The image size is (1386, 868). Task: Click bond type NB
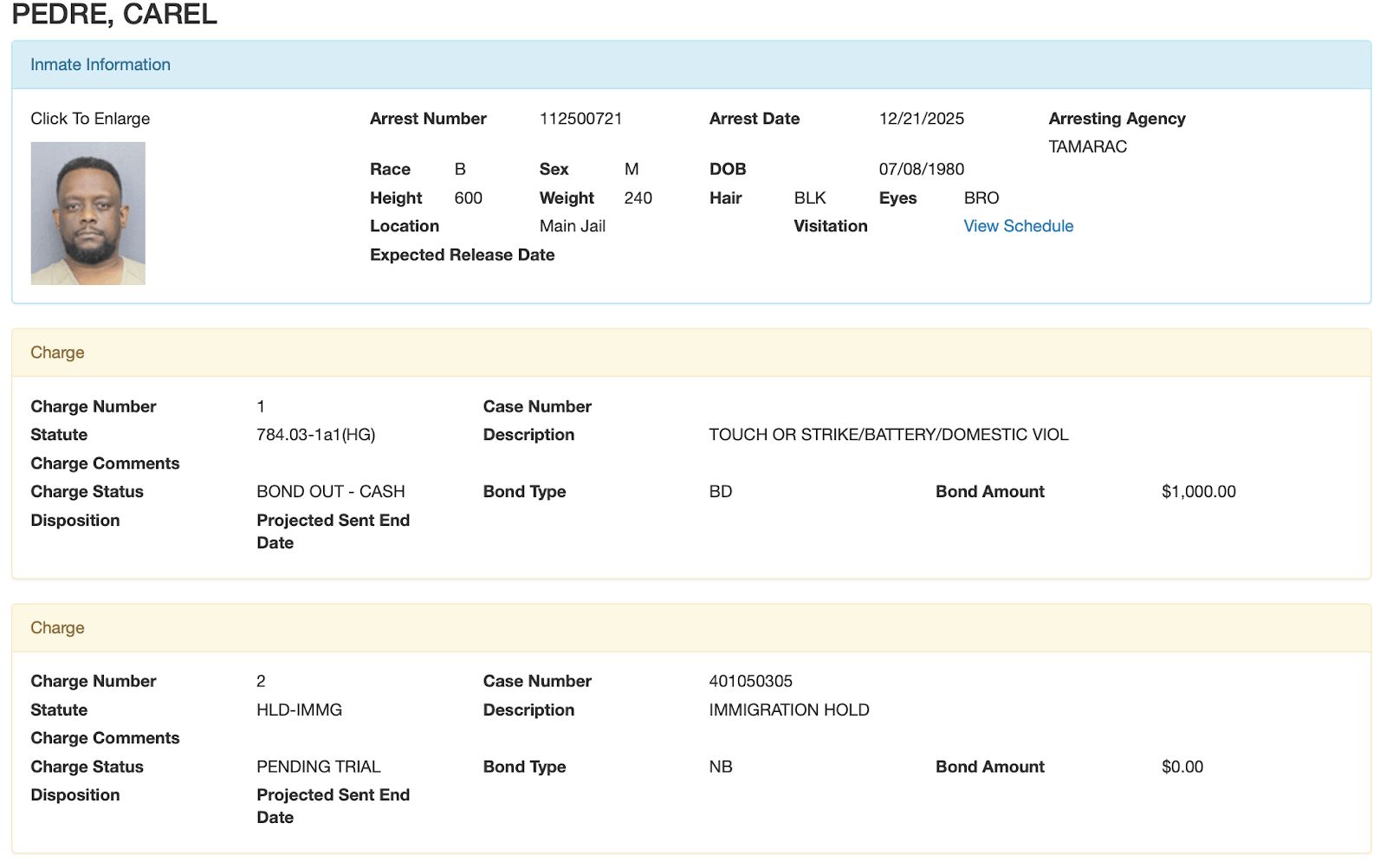720,767
